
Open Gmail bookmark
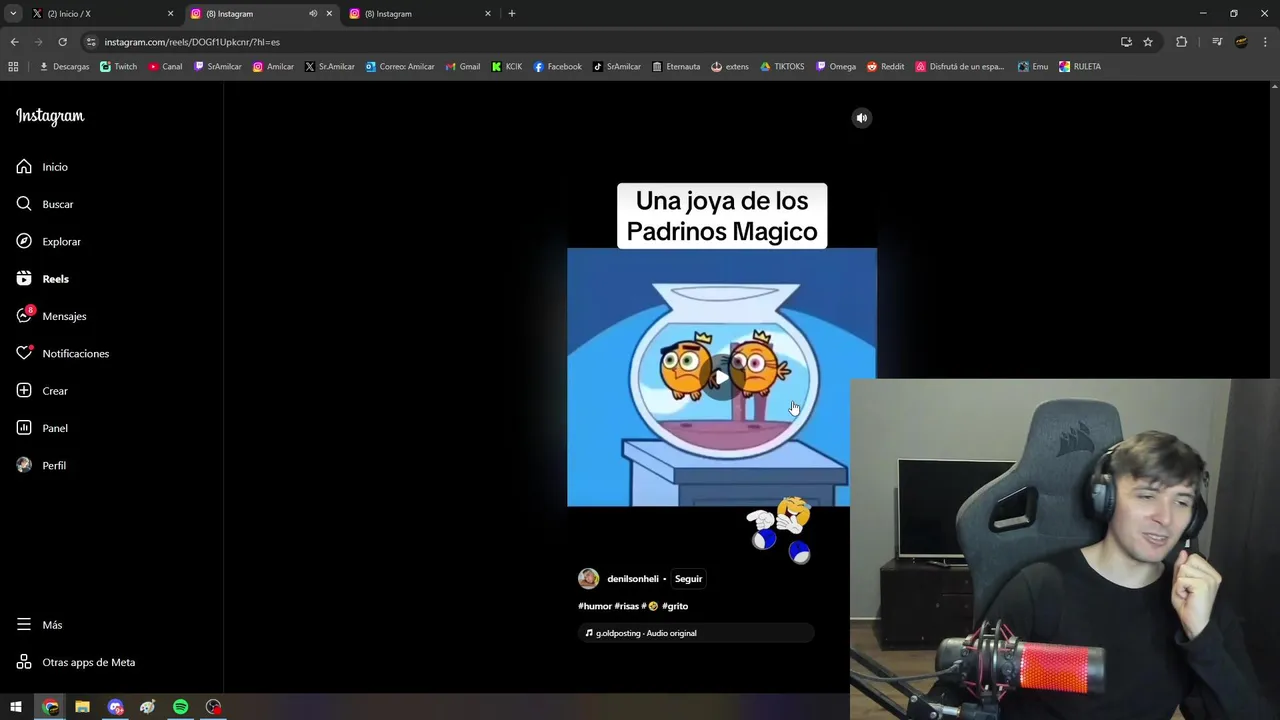(x=462, y=67)
